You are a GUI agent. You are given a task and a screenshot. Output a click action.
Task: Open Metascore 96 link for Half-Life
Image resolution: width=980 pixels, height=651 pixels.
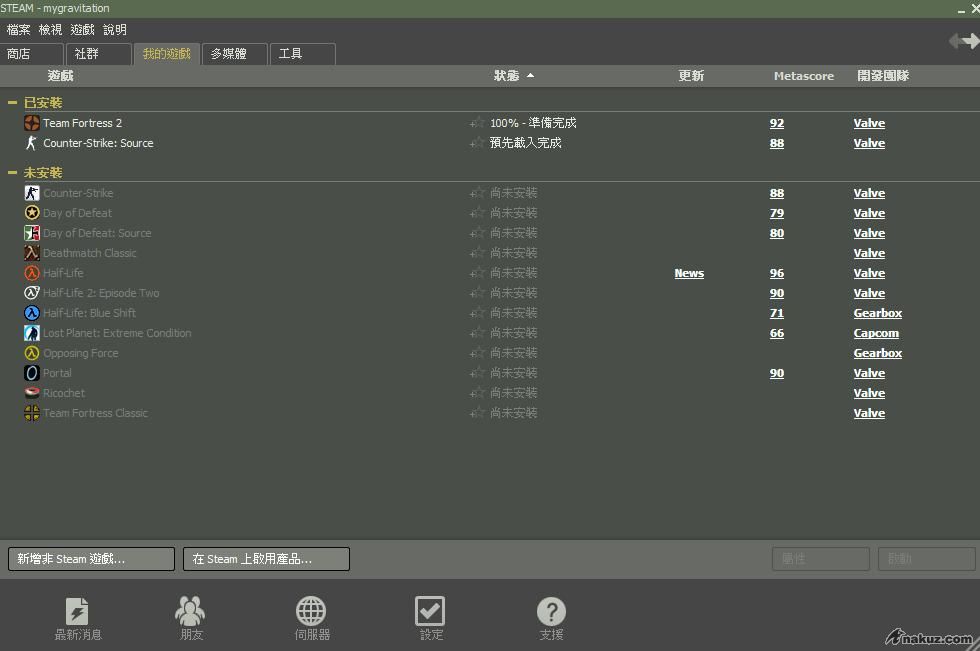pos(777,273)
